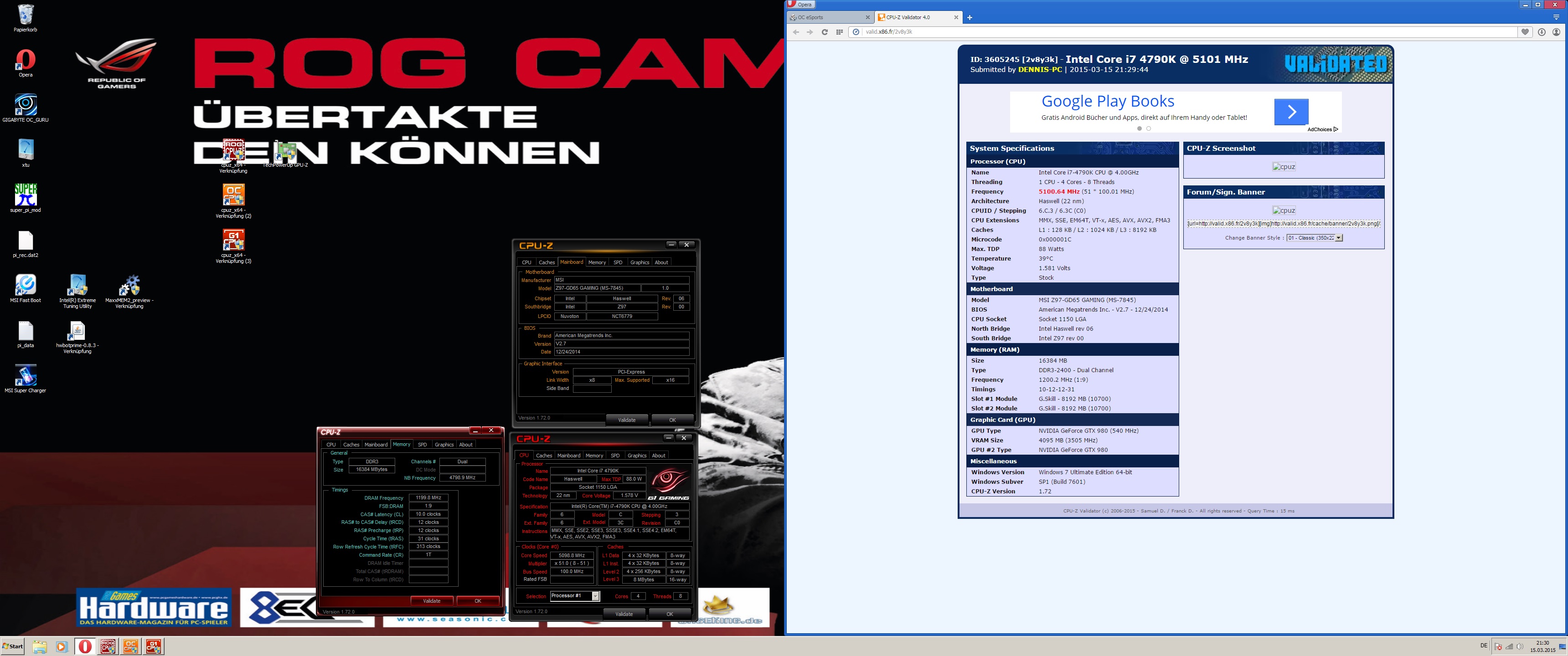Open SPD tab in G1 Gaming CPU-Z

615,455
